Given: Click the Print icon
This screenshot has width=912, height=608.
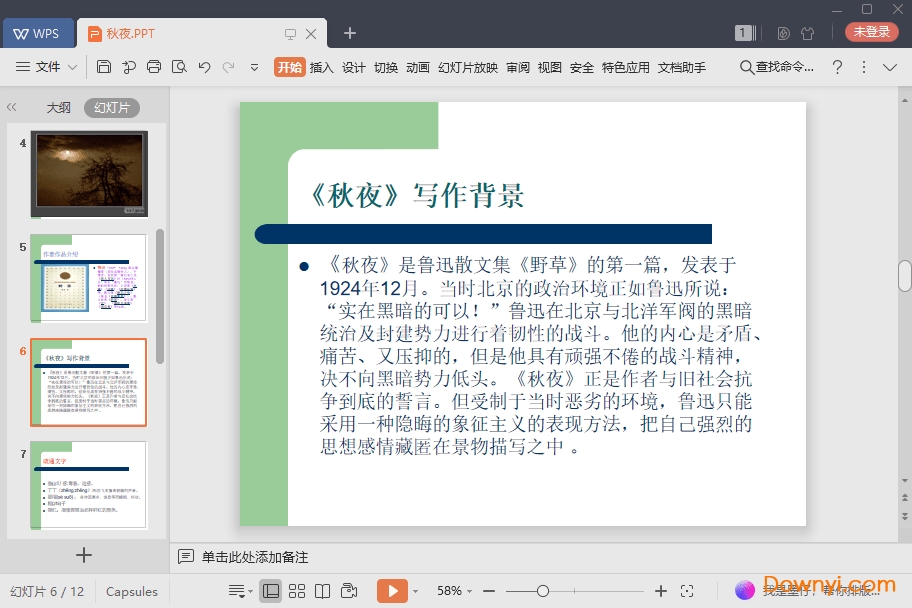Looking at the screenshot, I should (153, 66).
